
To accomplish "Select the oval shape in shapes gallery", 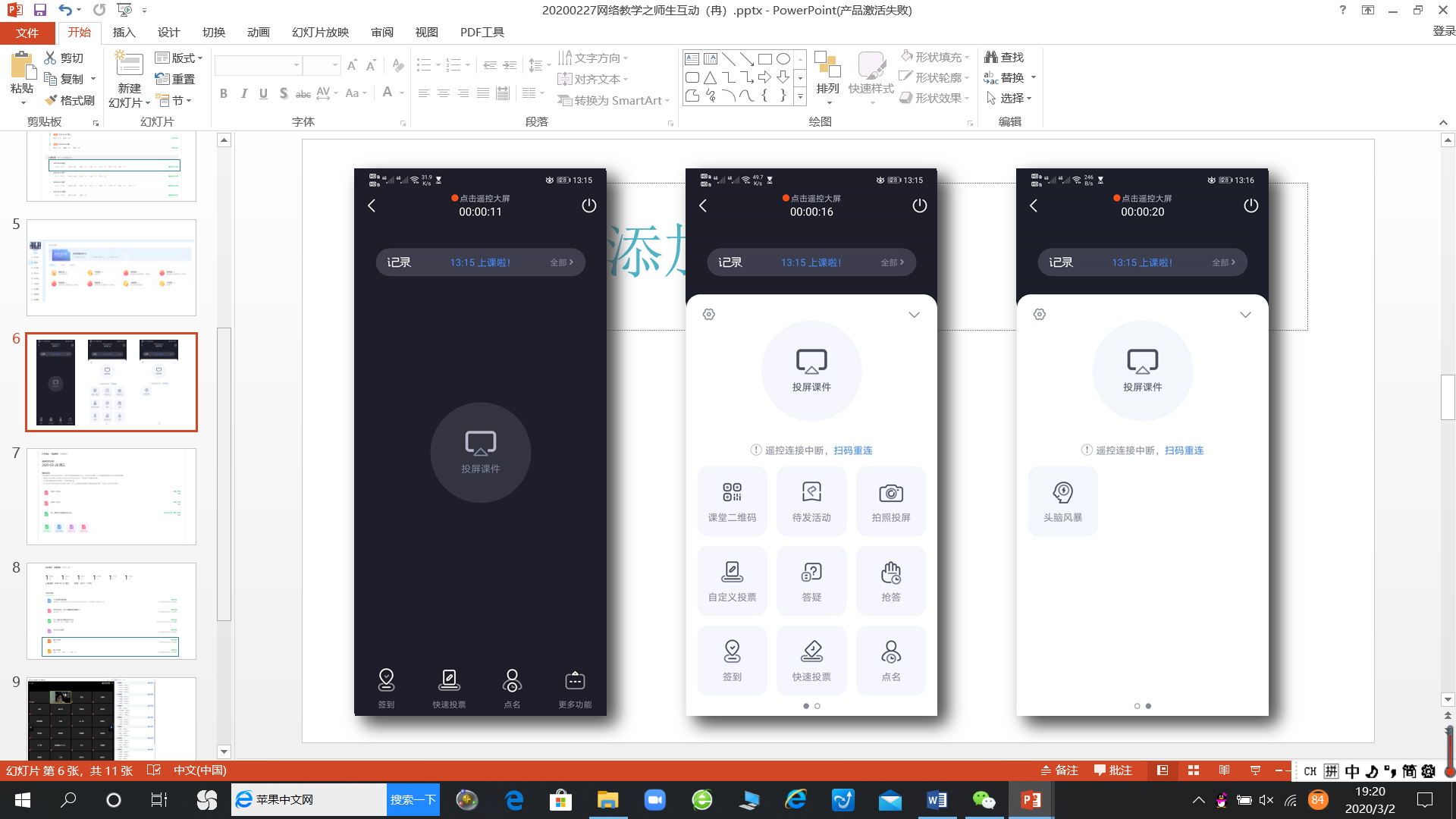I will click(x=783, y=58).
